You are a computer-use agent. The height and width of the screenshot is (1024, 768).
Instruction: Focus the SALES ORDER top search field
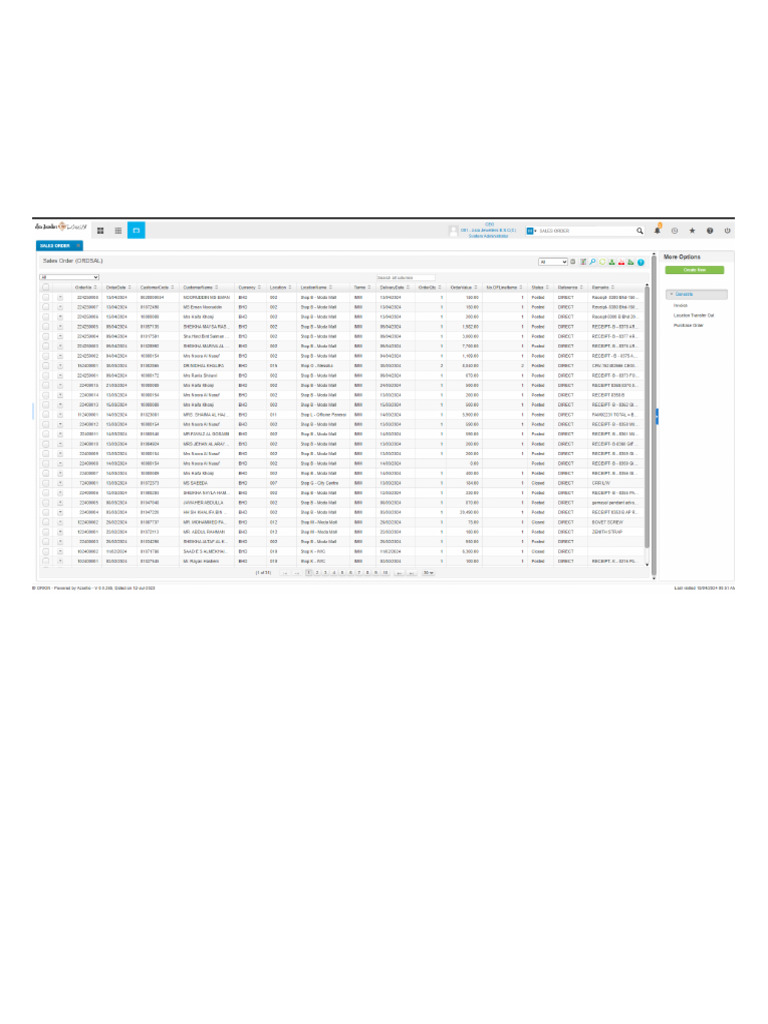coord(586,231)
